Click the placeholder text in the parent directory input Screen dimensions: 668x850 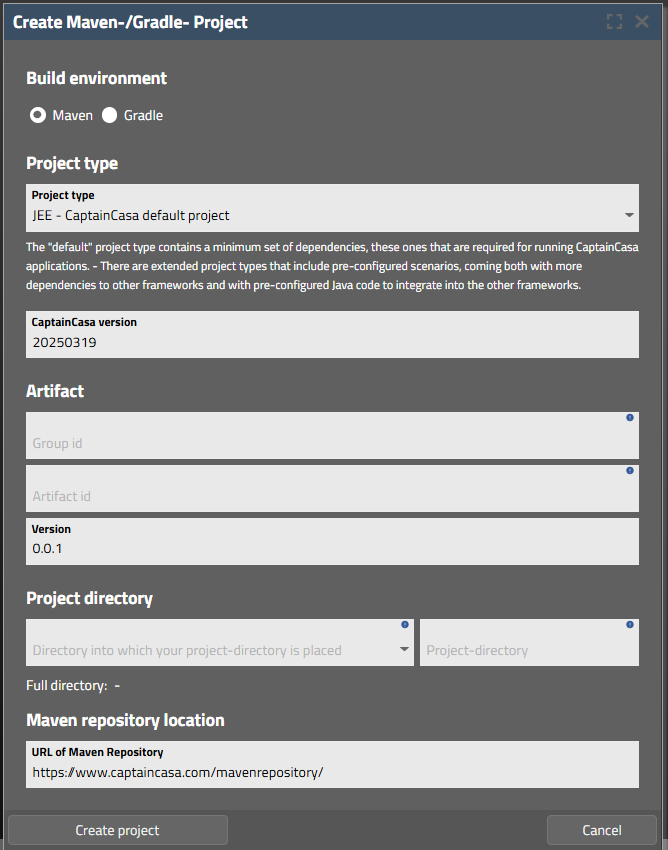point(187,650)
